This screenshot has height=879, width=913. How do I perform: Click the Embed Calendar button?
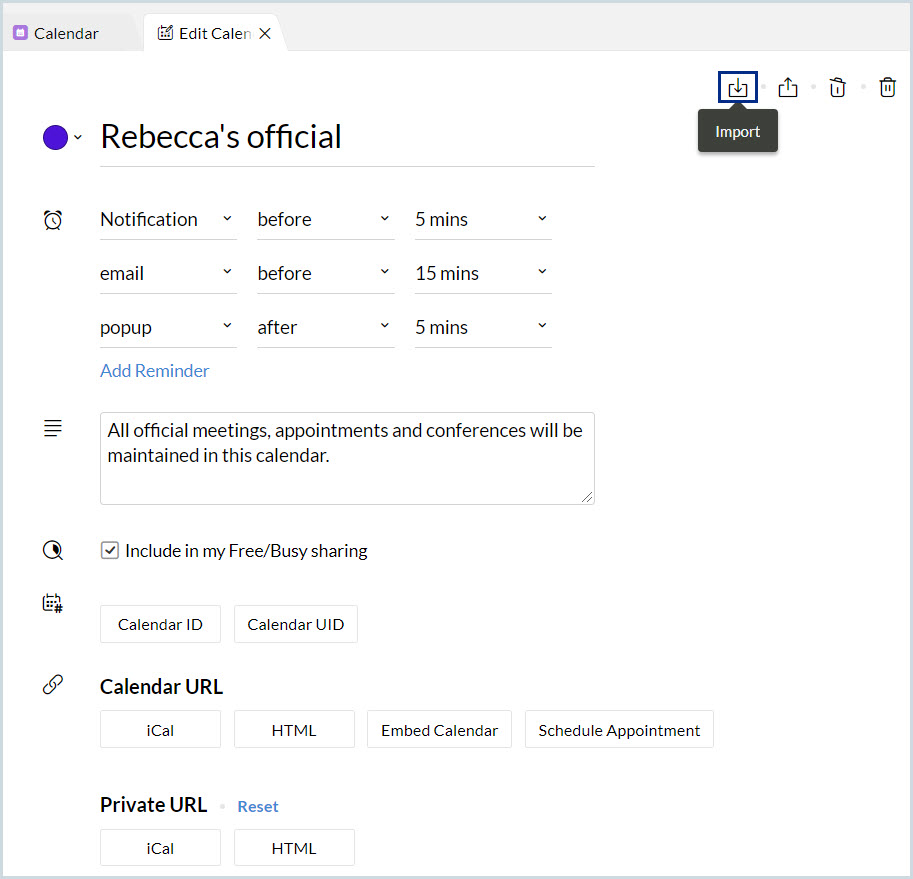[x=439, y=730]
